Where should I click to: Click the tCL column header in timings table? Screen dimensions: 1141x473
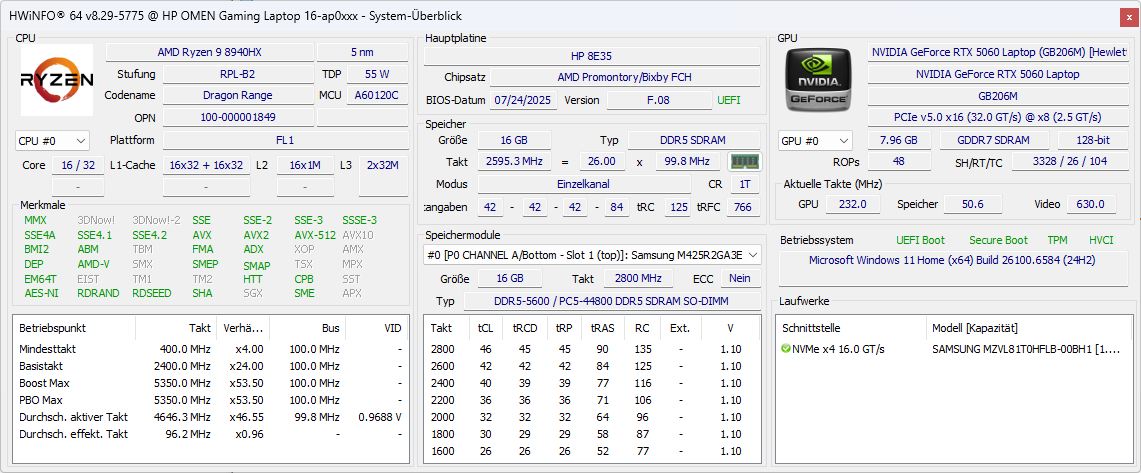486,328
